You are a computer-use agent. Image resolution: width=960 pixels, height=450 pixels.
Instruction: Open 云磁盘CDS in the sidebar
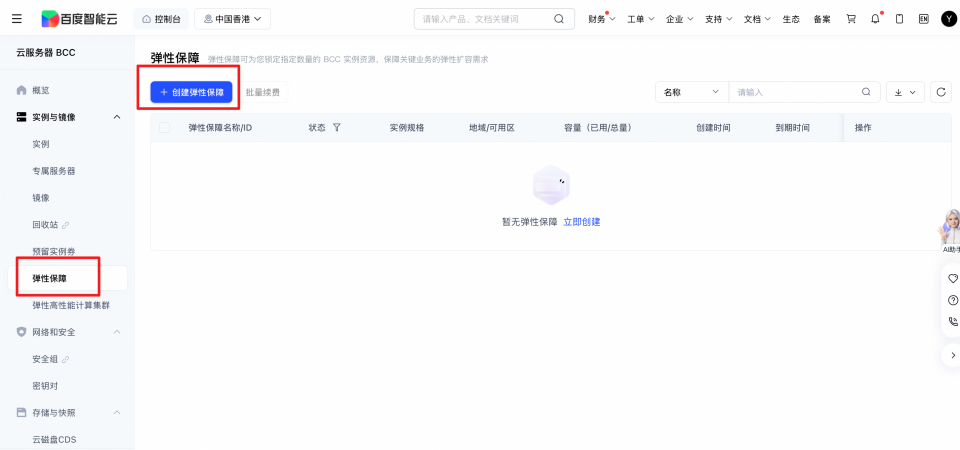[x=54, y=440]
